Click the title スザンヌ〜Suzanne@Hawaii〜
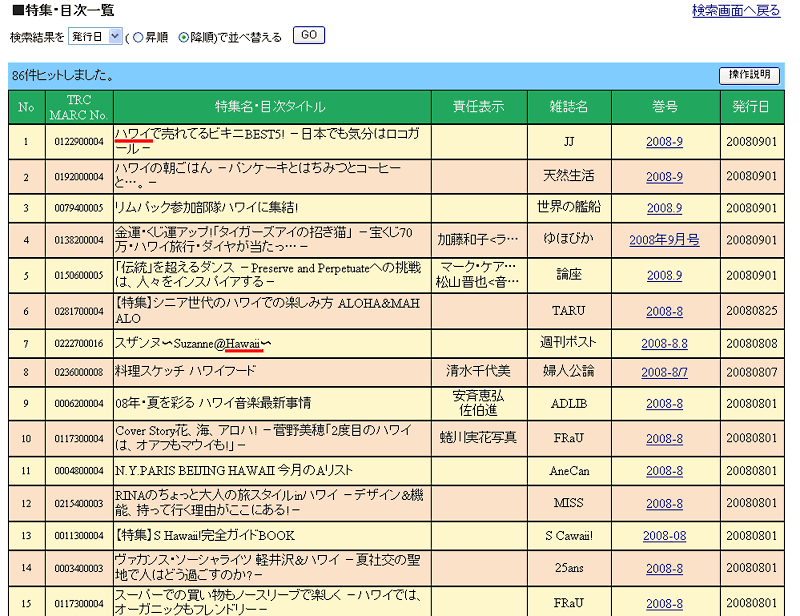The width and height of the screenshot is (800, 616). click(x=193, y=343)
